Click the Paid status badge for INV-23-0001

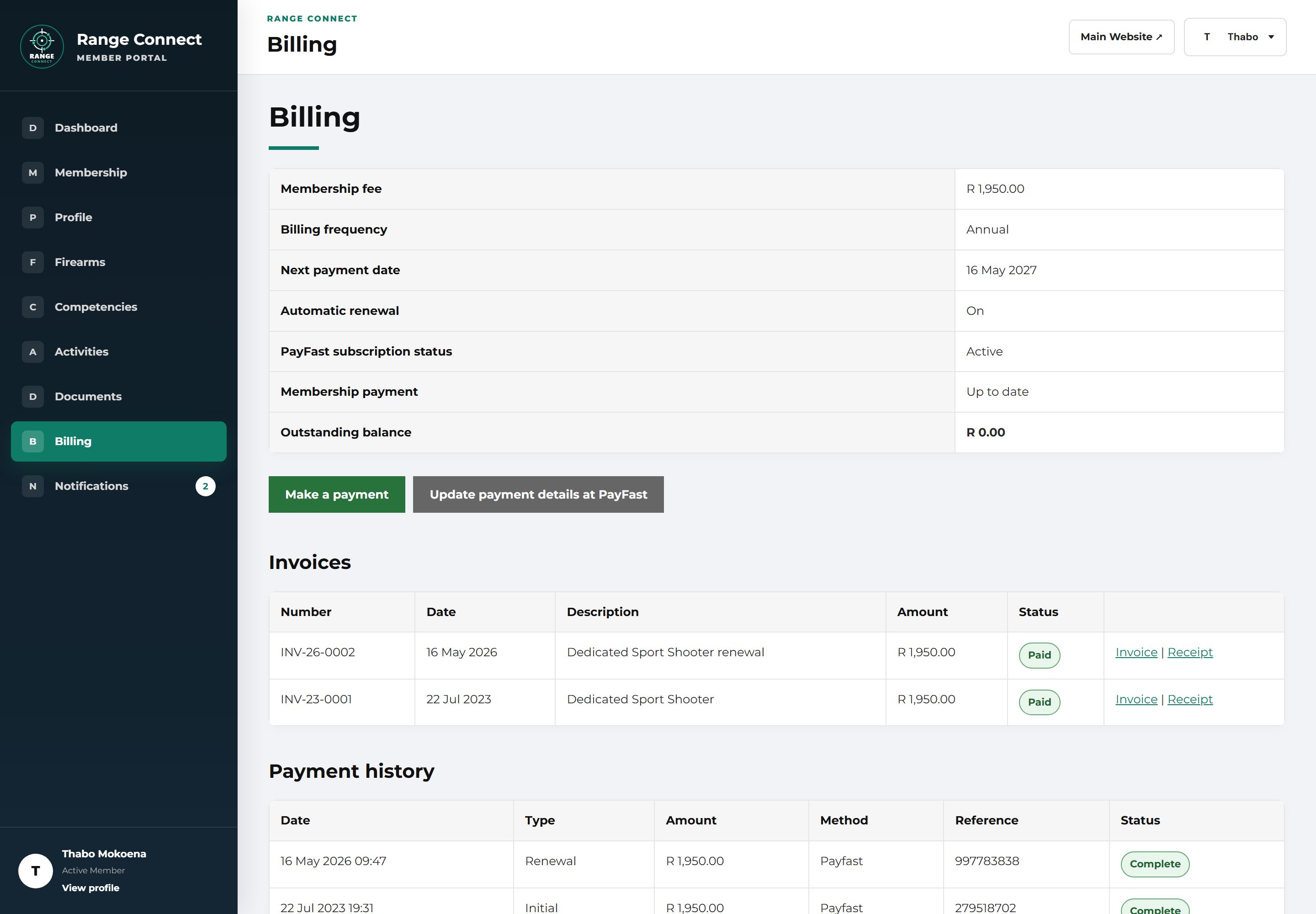(x=1040, y=702)
